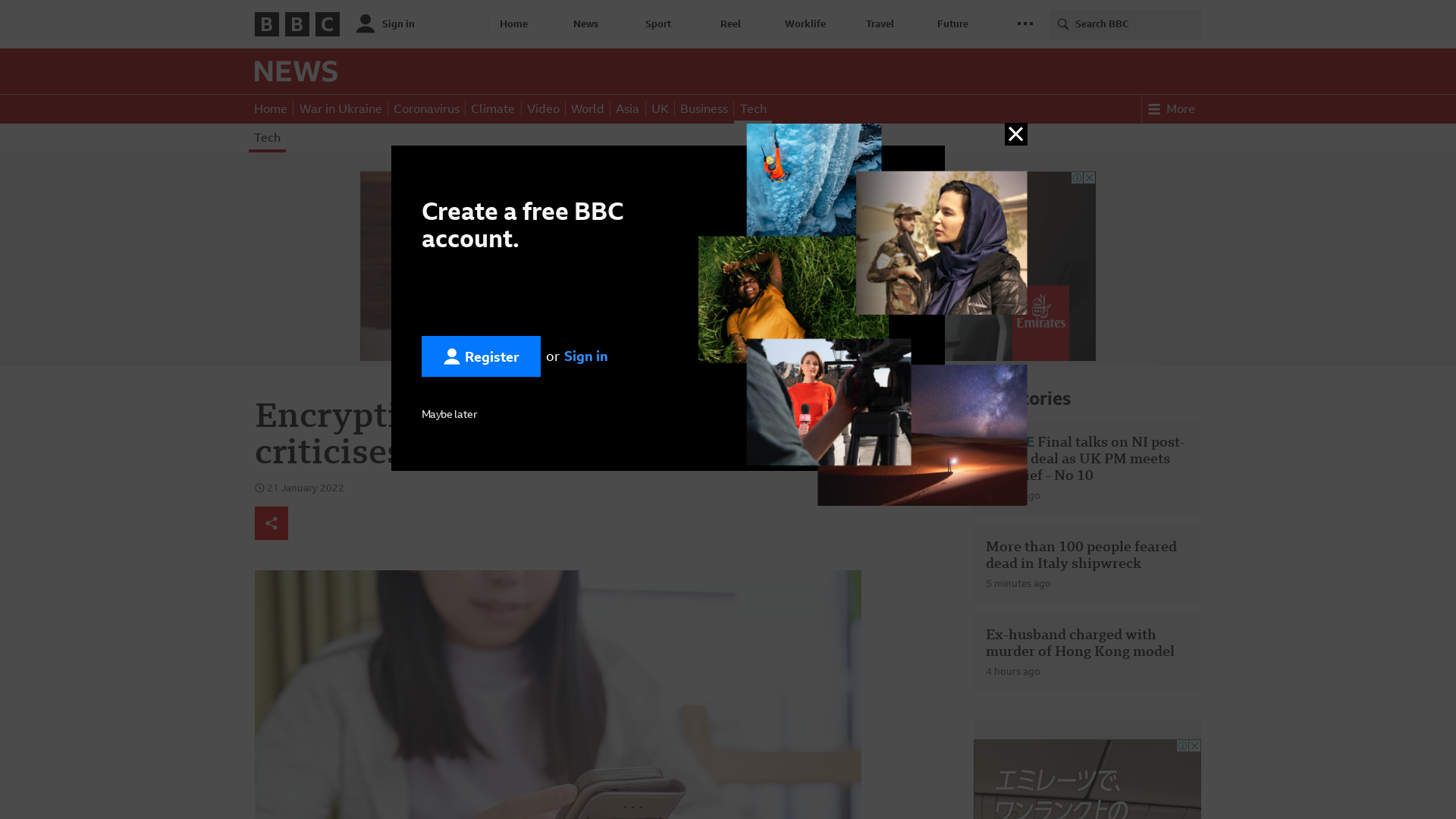Open the War in Ukraine section

click(340, 109)
